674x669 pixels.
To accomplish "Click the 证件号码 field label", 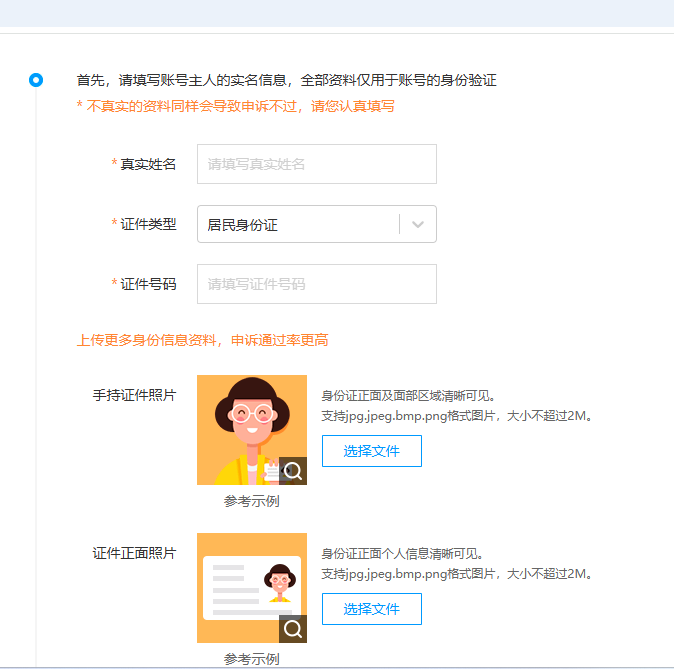I will (x=148, y=284).
